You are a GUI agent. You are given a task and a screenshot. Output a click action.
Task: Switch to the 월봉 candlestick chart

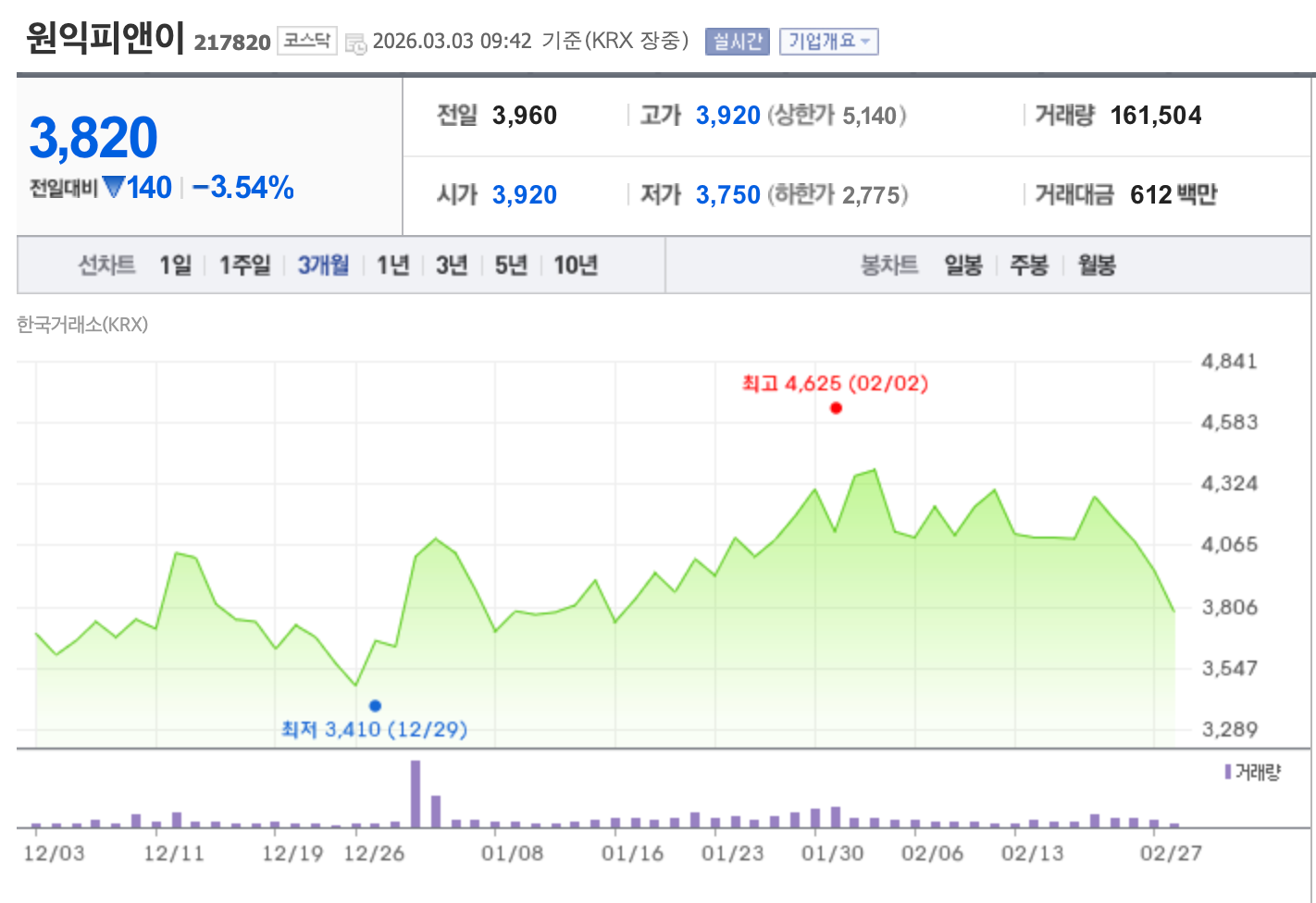tap(1097, 266)
